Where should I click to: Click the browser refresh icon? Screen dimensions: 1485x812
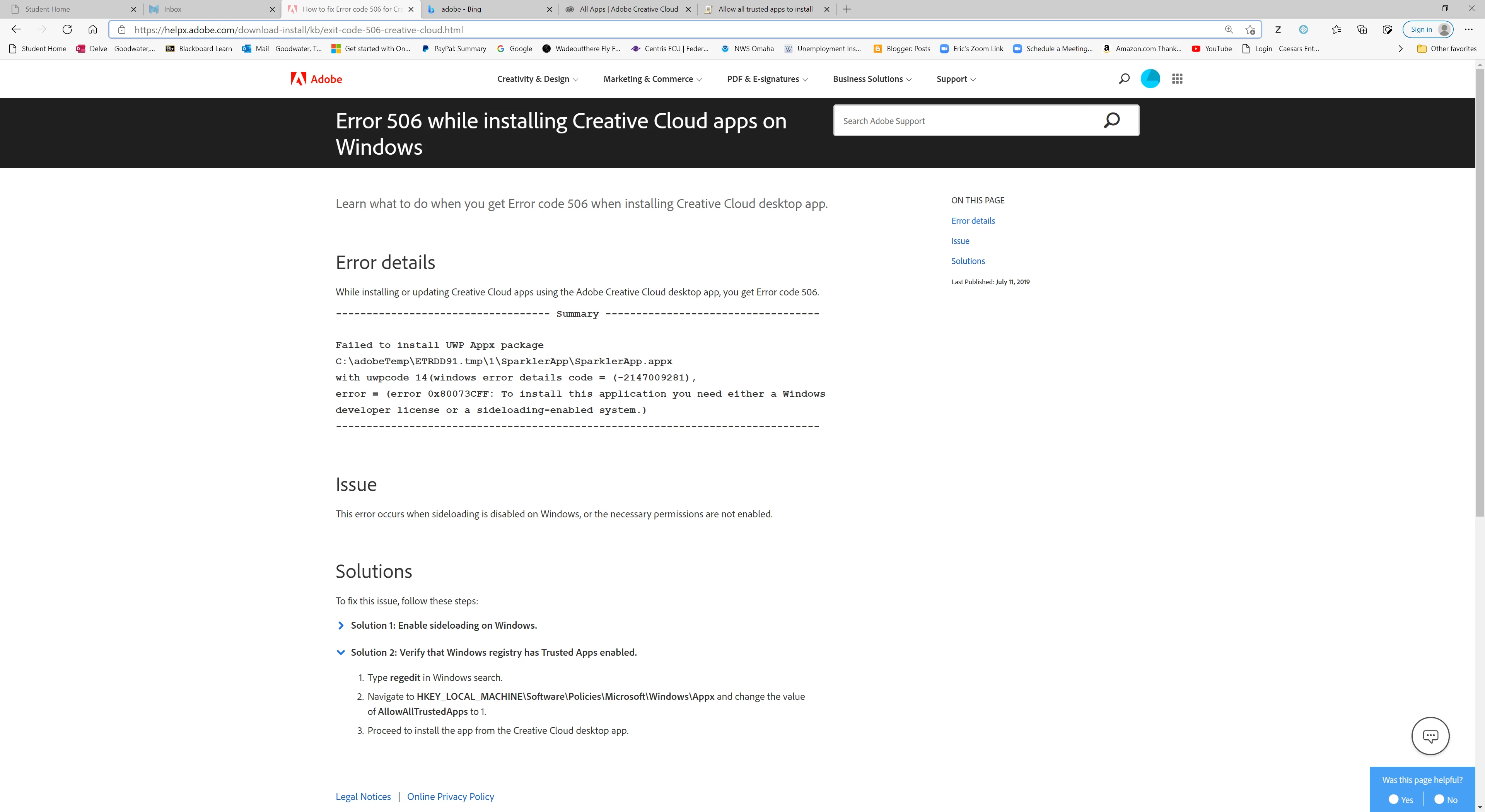point(67,29)
